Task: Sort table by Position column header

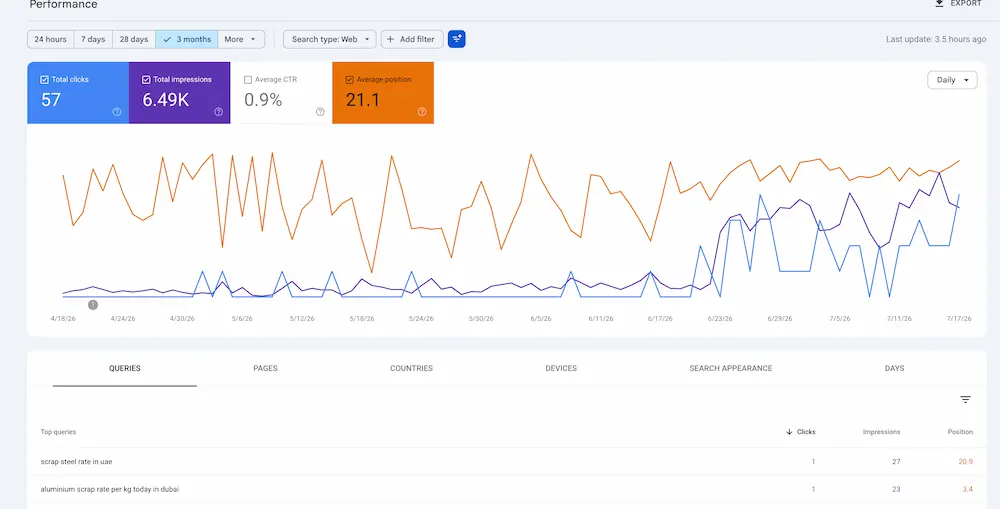Action: 960,432
